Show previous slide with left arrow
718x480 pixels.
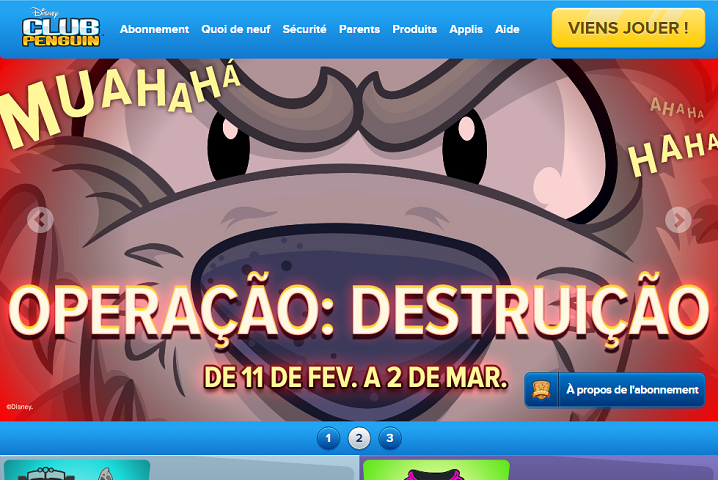point(40,220)
